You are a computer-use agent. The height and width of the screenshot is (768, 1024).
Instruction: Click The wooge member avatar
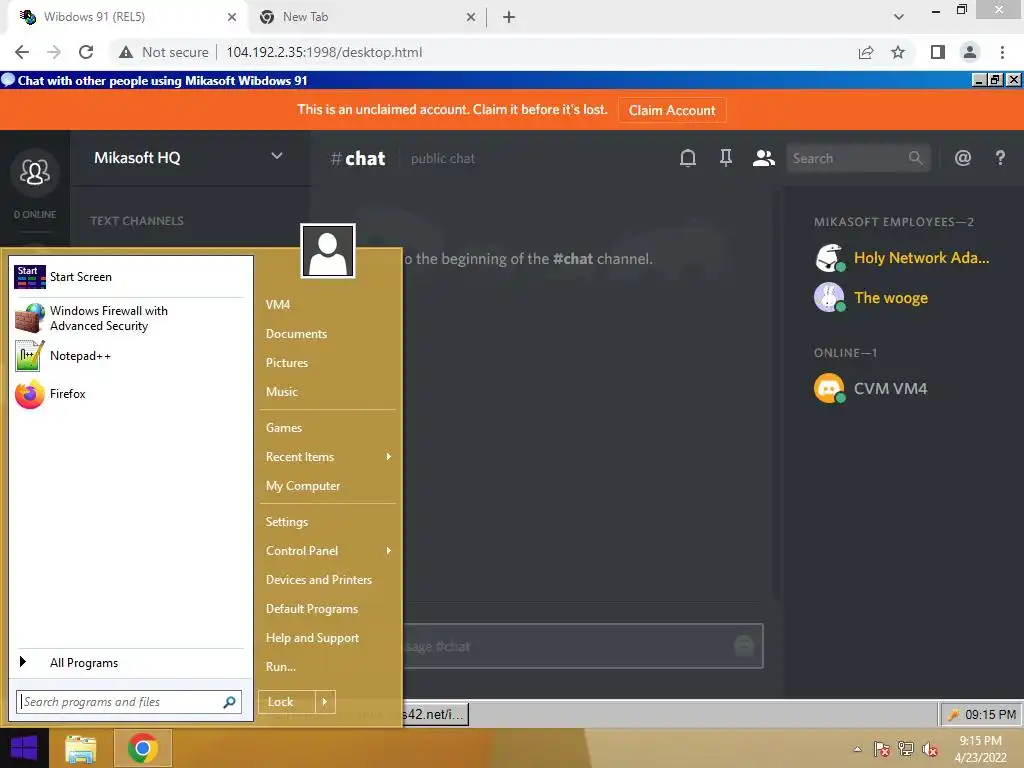point(829,298)
